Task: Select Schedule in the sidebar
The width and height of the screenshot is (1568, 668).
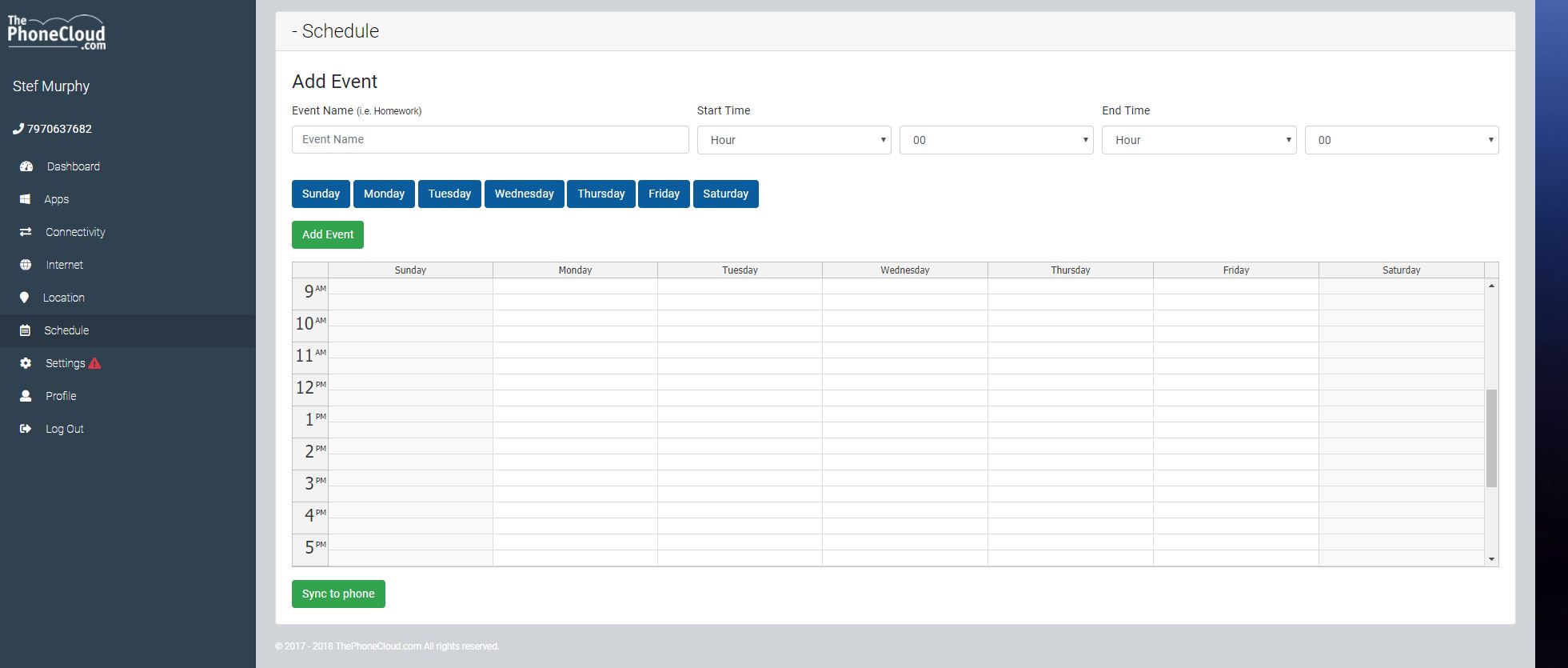Action: click(x=66, y=330)
